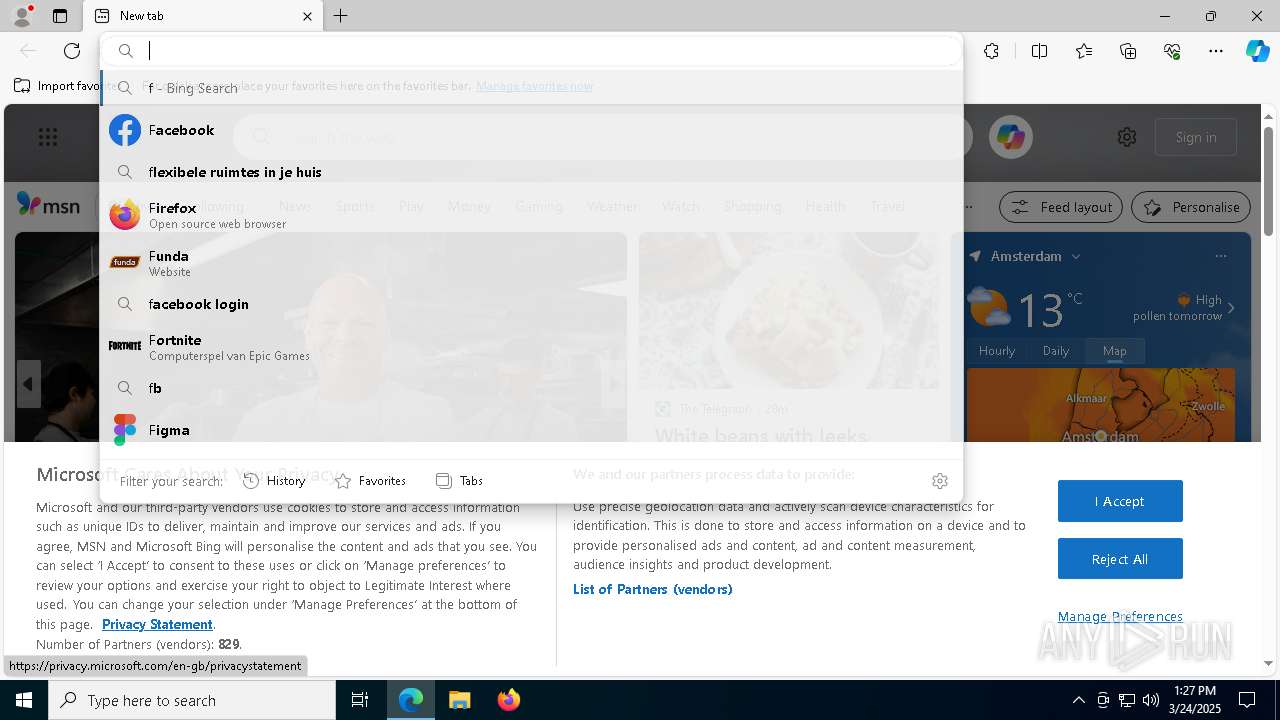Switch weather card to Hourly tab
Screen dimensions: 1280x720
click(997, 351)
